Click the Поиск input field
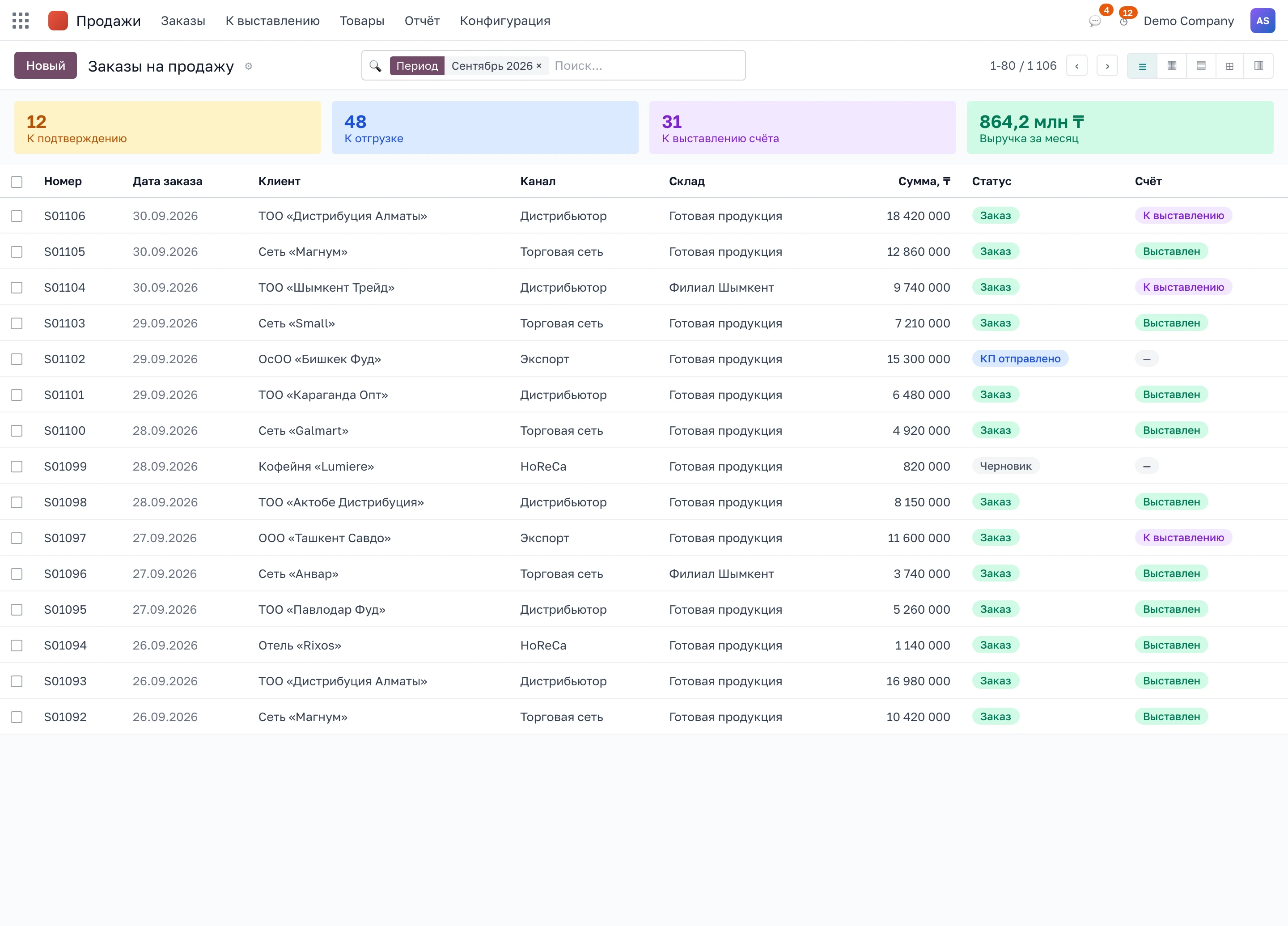1288x926 pixels. click(646, 66)
